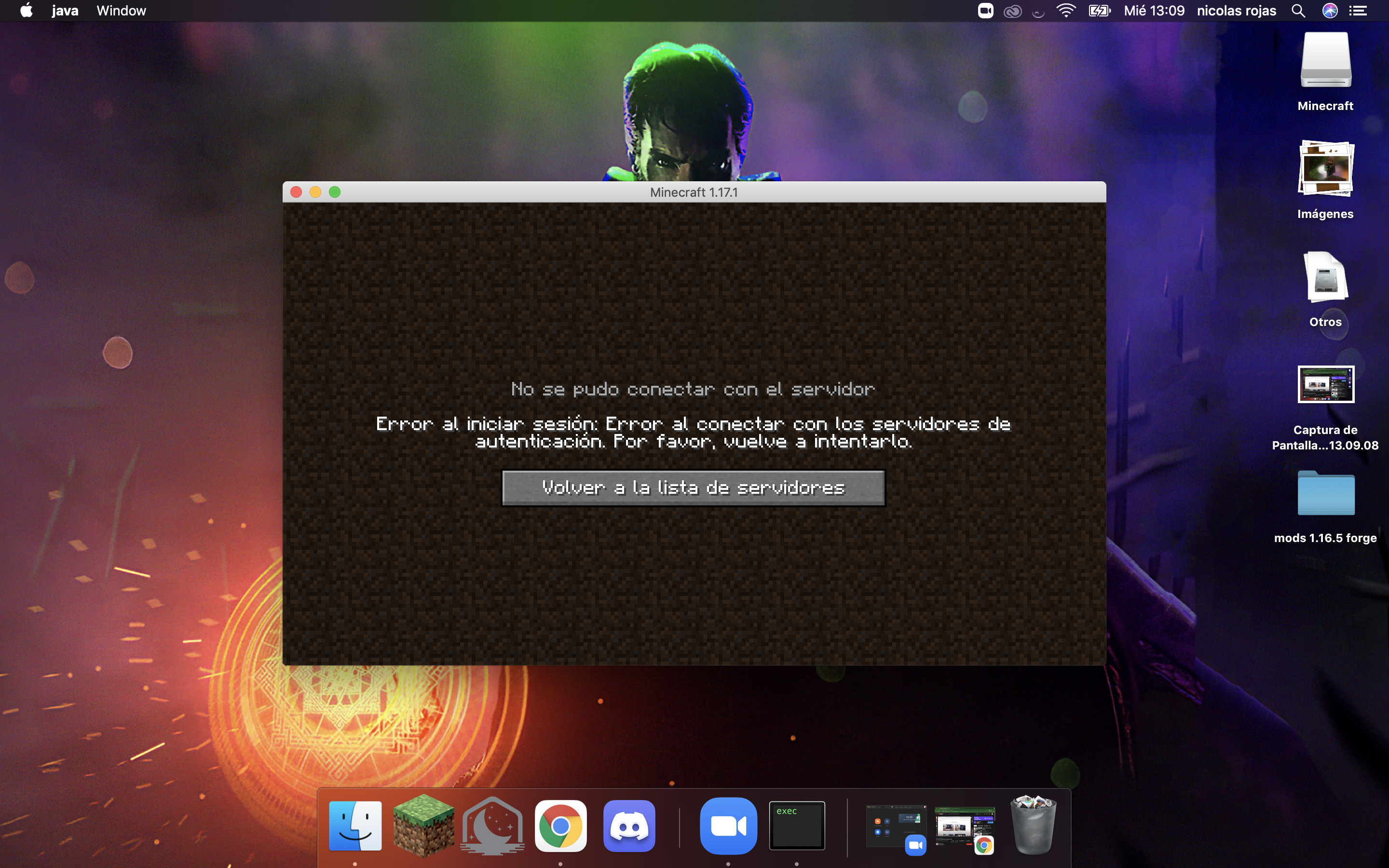Open Google Chrome from the dock

561,826
